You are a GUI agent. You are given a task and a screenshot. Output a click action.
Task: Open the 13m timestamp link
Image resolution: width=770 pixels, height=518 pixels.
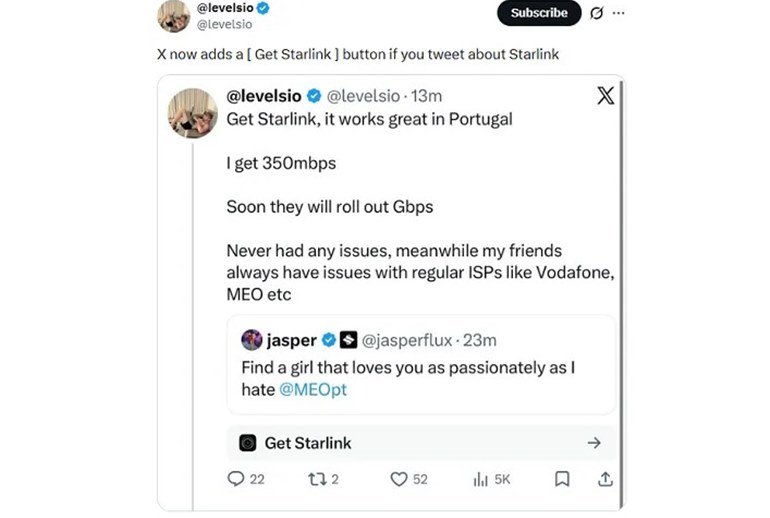pyautogui.click(x=427, y=96)
